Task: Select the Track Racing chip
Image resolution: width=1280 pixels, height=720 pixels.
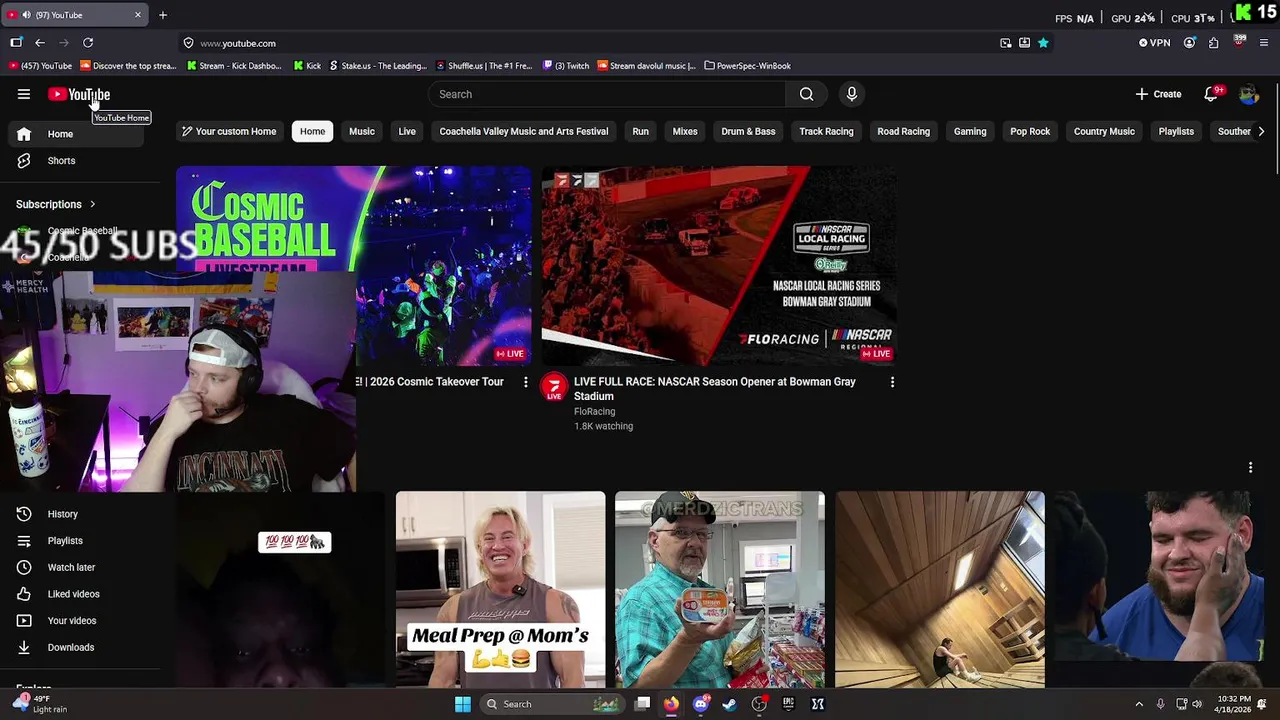Action: click(826, 131)
